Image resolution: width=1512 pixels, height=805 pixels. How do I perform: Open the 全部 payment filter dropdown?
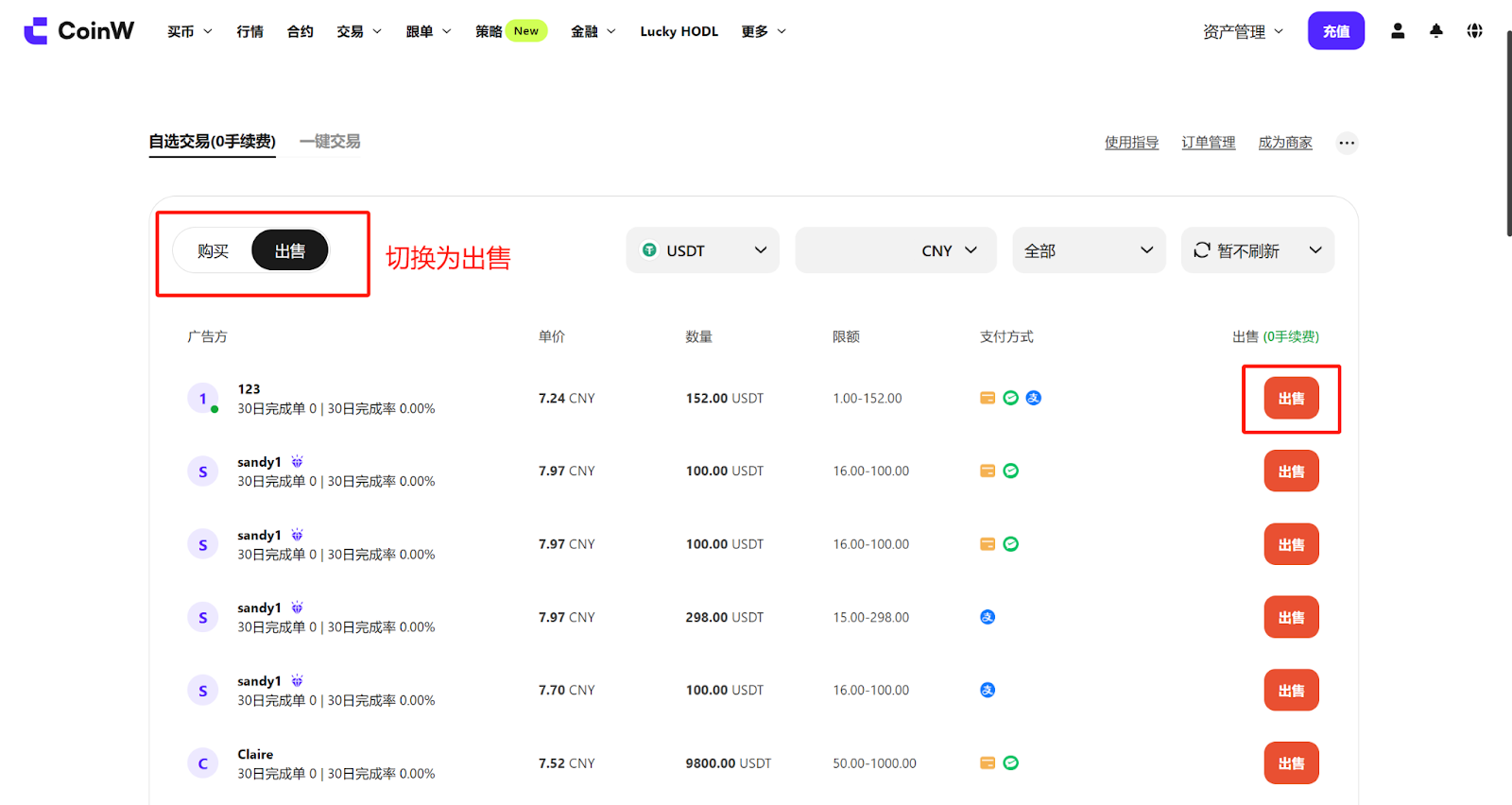click(1089, 250)
